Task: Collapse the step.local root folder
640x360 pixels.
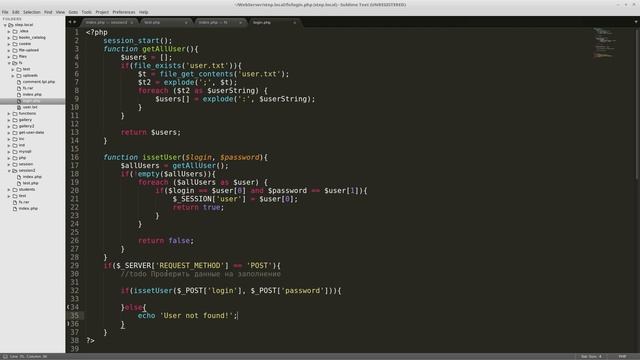Action: pyautogui.click(x=5, y=25)
